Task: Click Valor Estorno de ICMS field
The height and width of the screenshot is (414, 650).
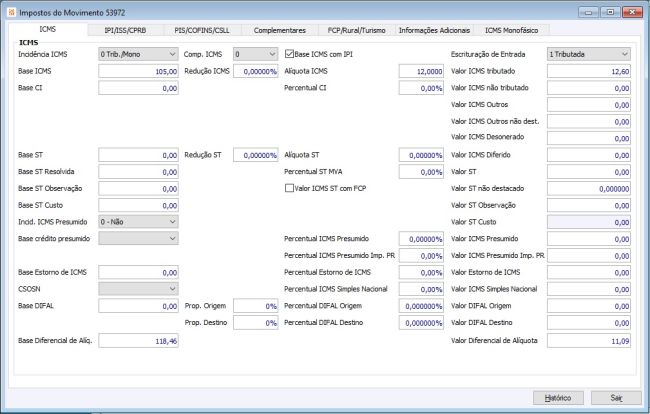Action: pos(589,272)
